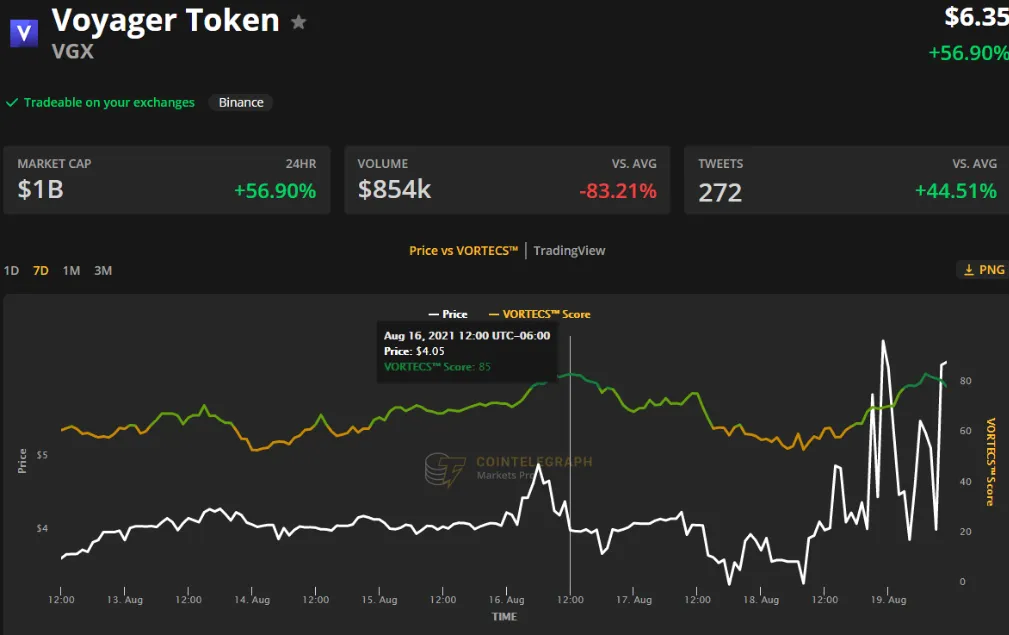Favorite Voyager Token with the star icon
The width and height of the screenshot is (1009, 635).
pos(298,23)
